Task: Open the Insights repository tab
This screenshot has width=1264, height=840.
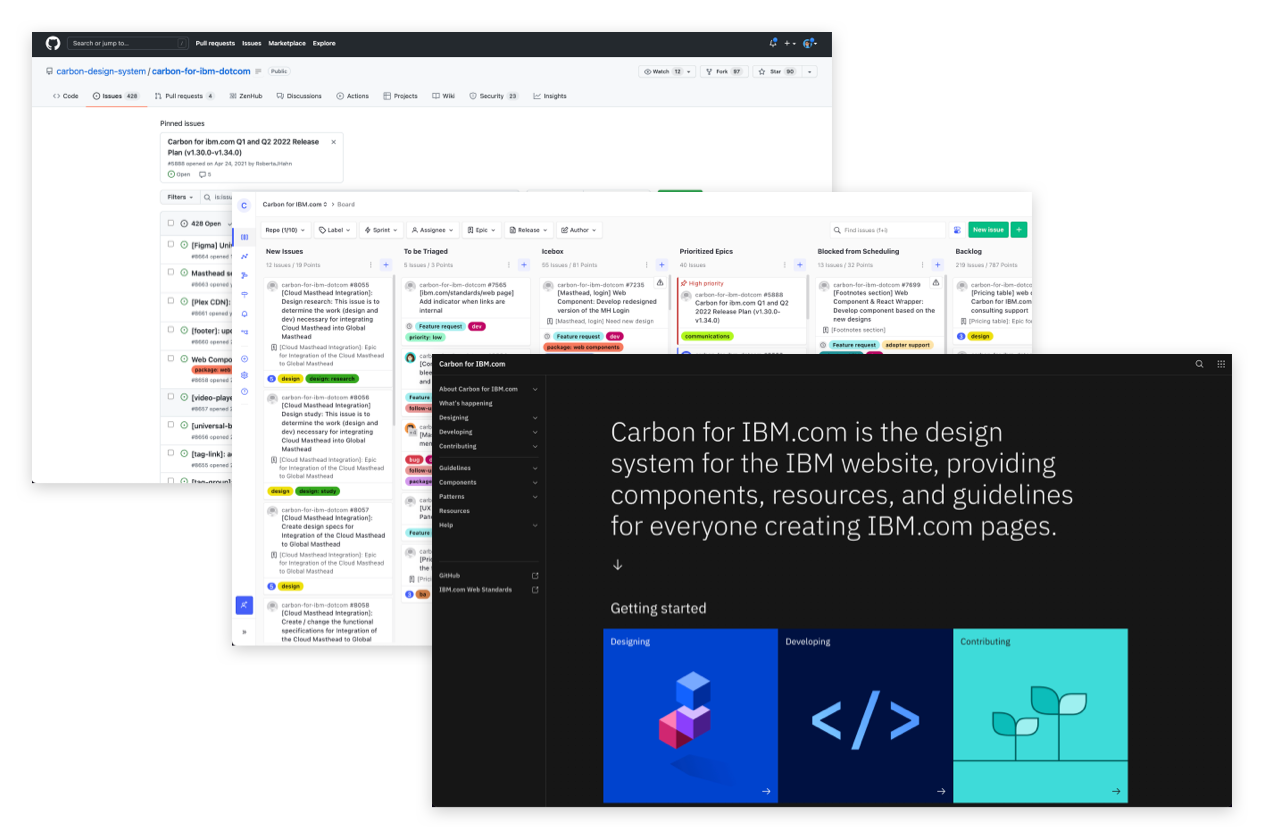Action: click(x=550, y=96)
